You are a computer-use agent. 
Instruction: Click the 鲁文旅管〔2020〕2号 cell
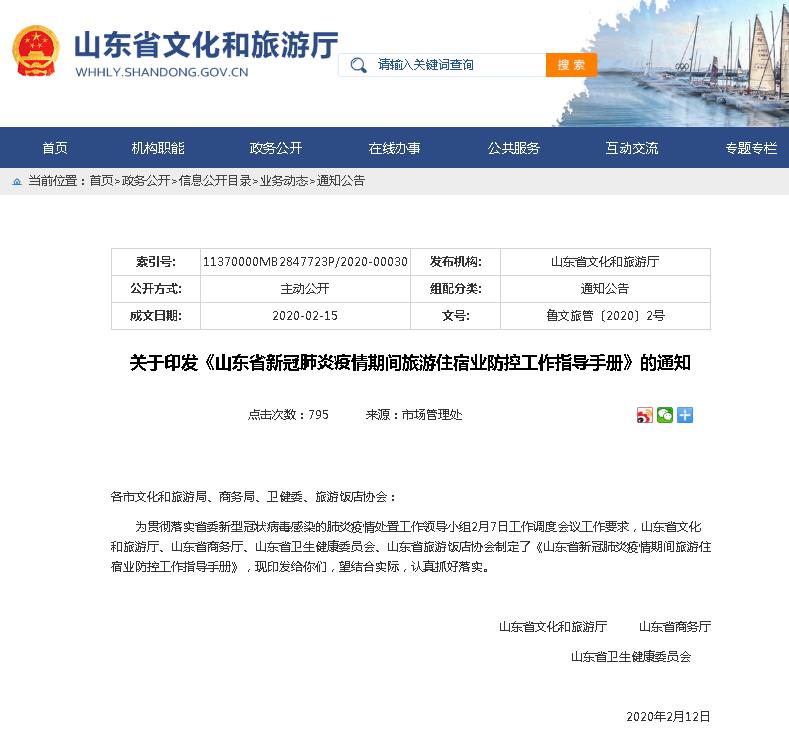(x=605, y=316)
